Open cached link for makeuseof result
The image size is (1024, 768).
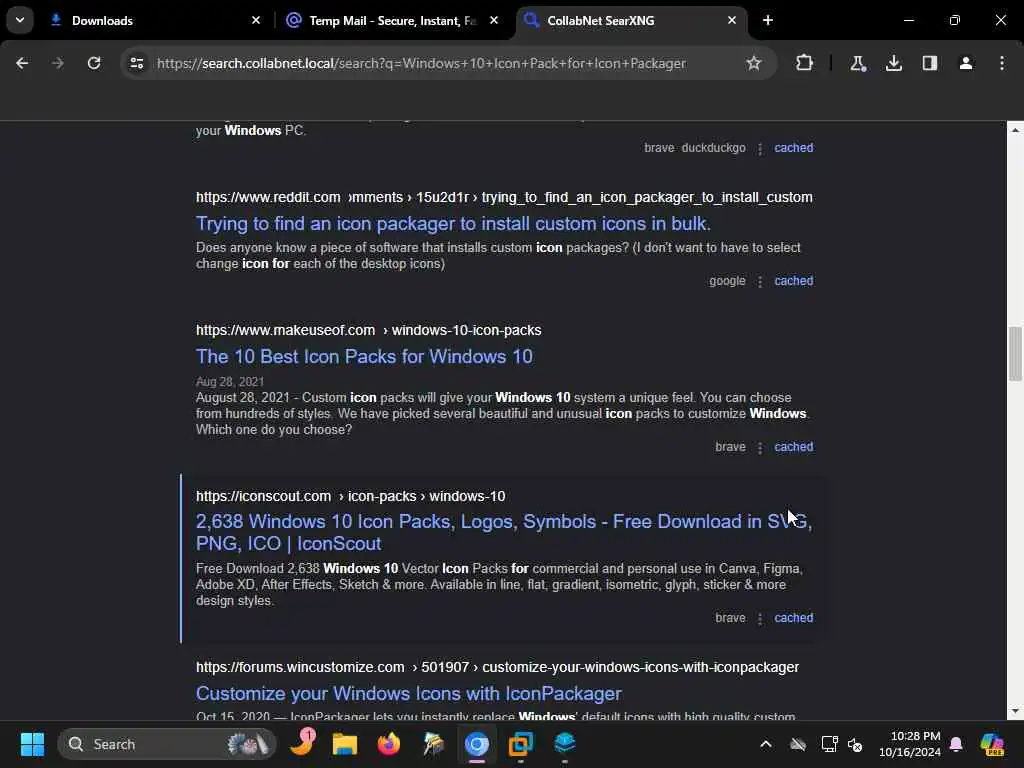(793, 447)
